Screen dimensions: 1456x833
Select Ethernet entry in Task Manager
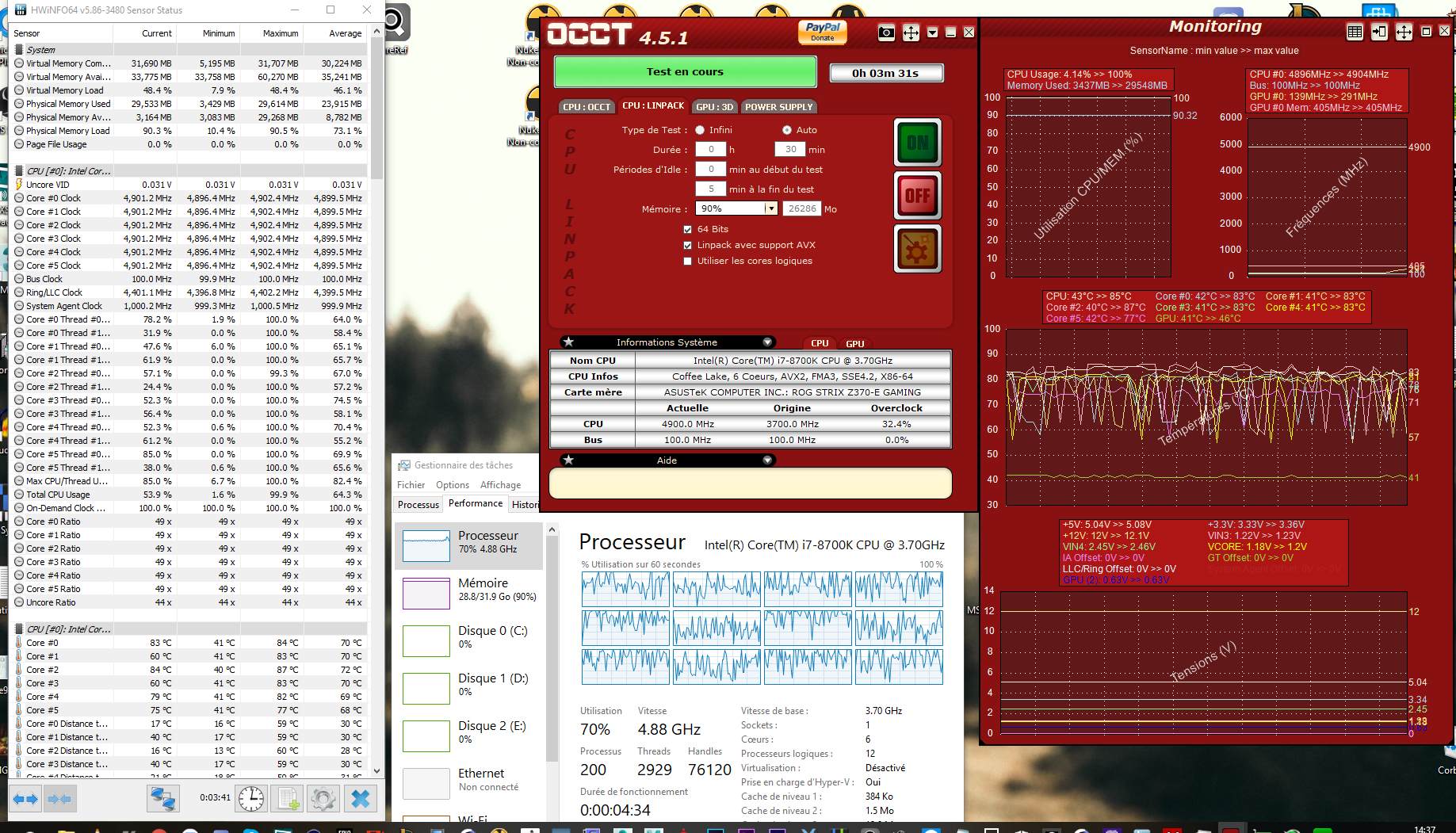tap(469, 783)
